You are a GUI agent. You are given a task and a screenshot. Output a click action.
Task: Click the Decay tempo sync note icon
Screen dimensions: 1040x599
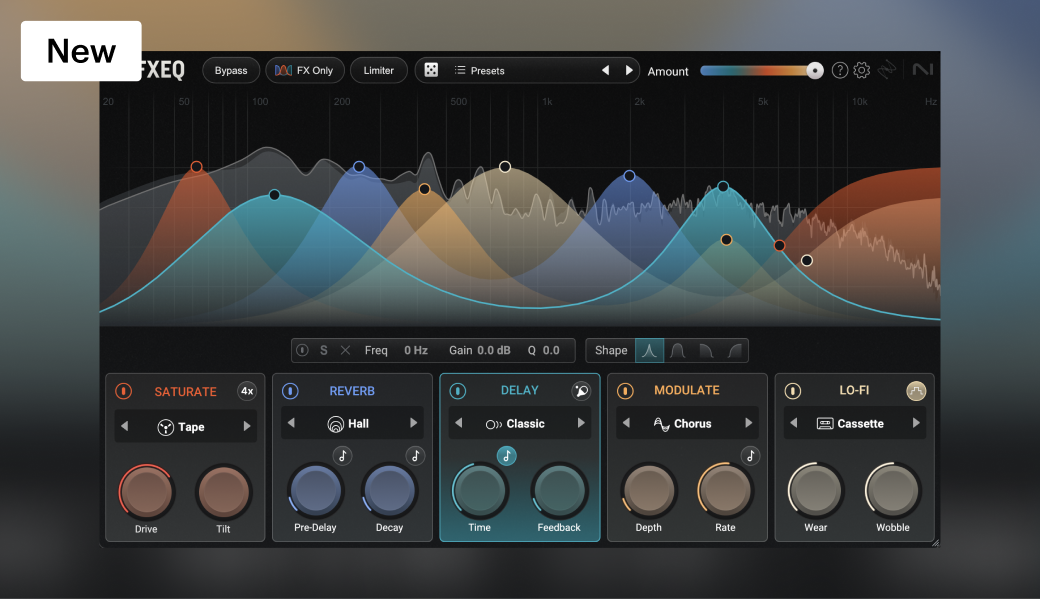415,456
